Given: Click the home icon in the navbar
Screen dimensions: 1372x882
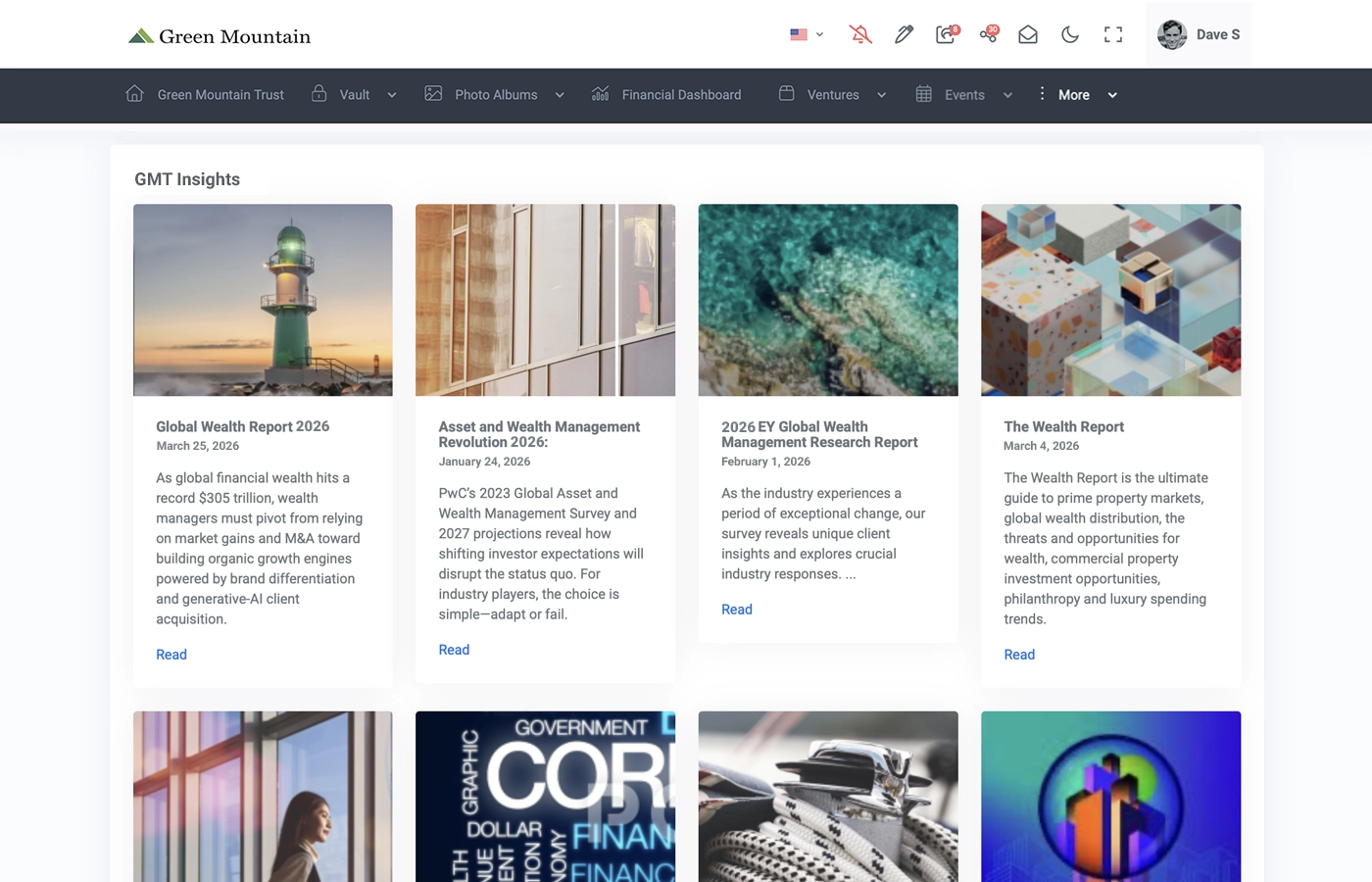Looking at the screenshot, I should [135, 94].
